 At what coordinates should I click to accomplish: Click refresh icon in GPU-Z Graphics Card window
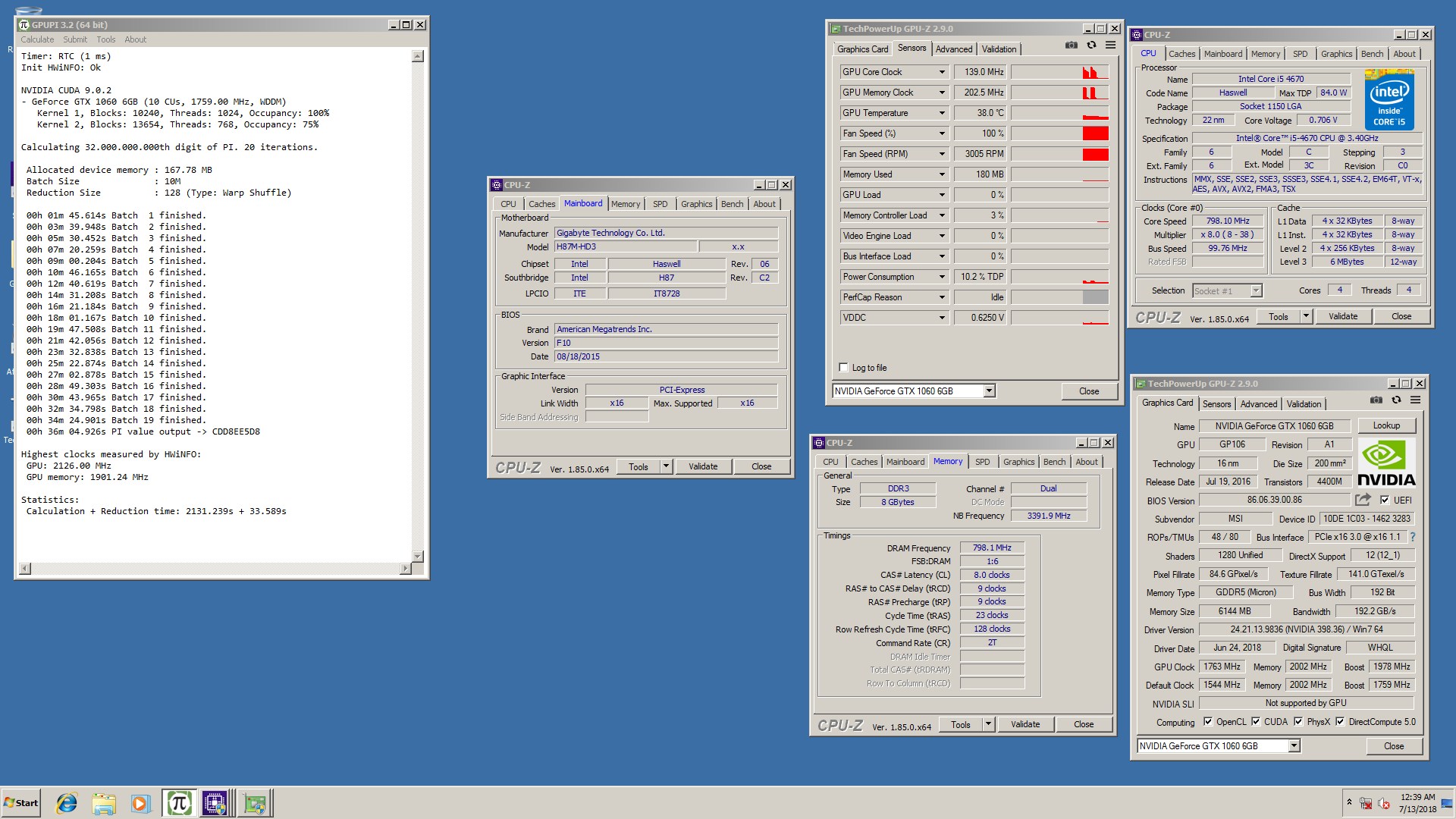1396,400
